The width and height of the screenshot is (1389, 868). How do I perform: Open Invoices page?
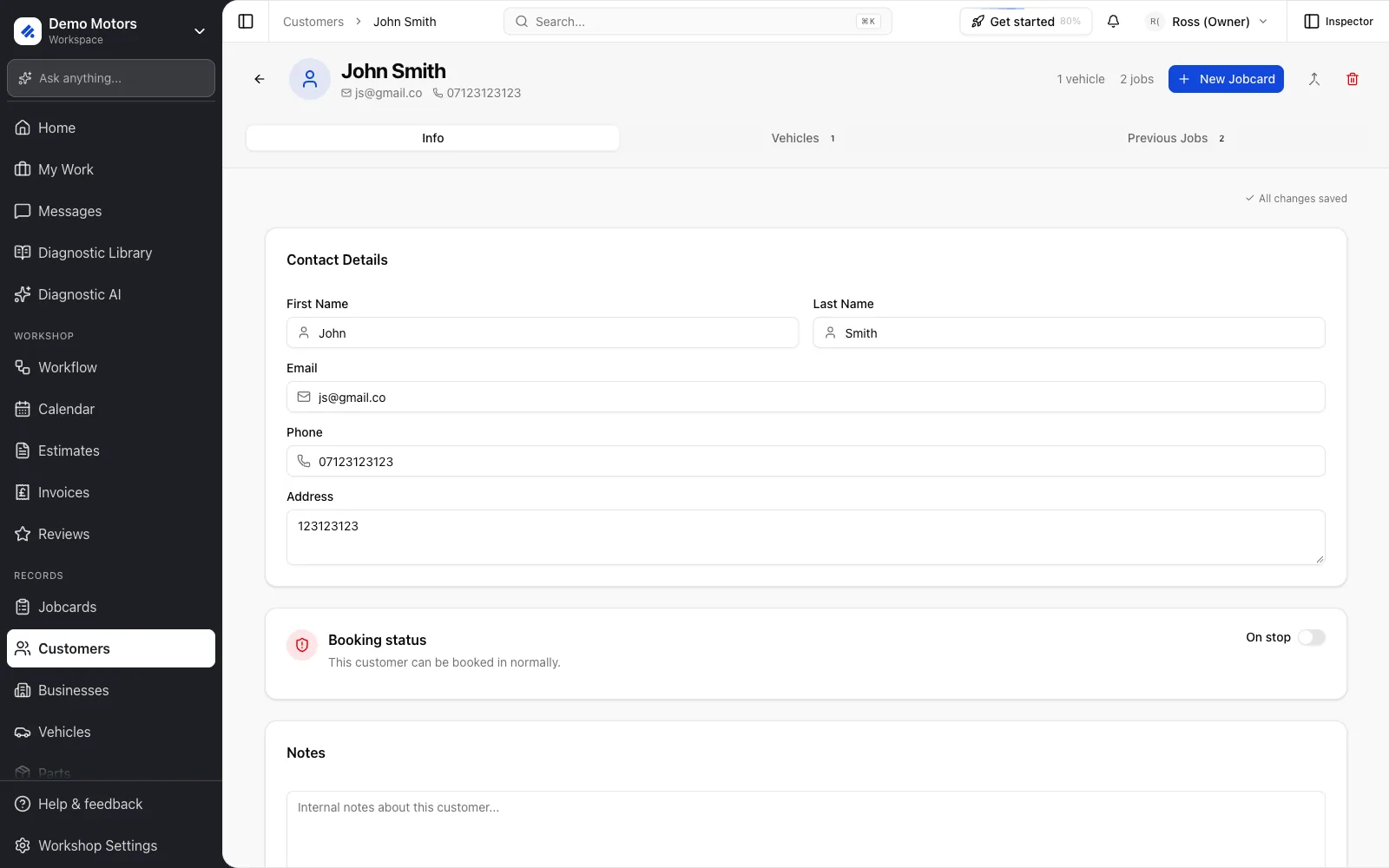click(111, 492)
